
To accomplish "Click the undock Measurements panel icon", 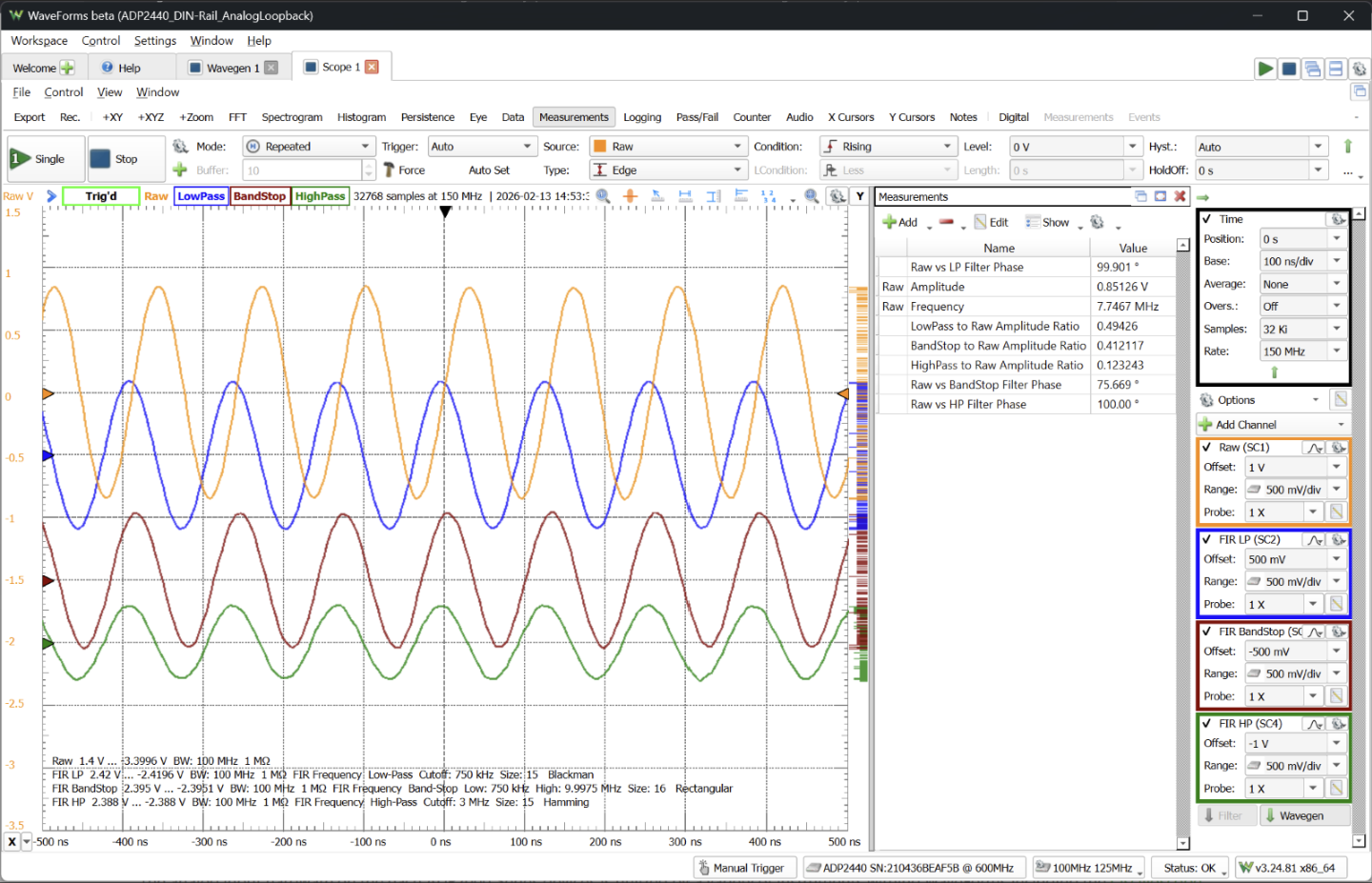I will point(1140,196).
